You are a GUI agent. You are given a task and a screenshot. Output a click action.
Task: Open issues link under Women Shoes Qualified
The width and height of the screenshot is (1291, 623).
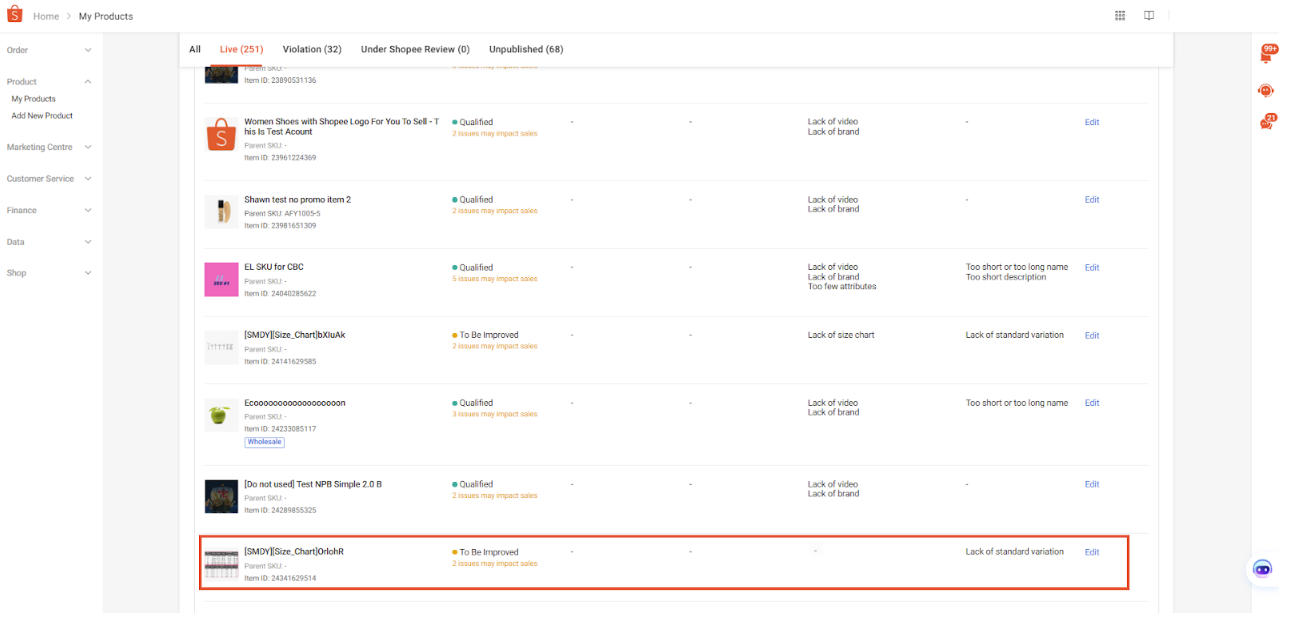tap(495, 134)
